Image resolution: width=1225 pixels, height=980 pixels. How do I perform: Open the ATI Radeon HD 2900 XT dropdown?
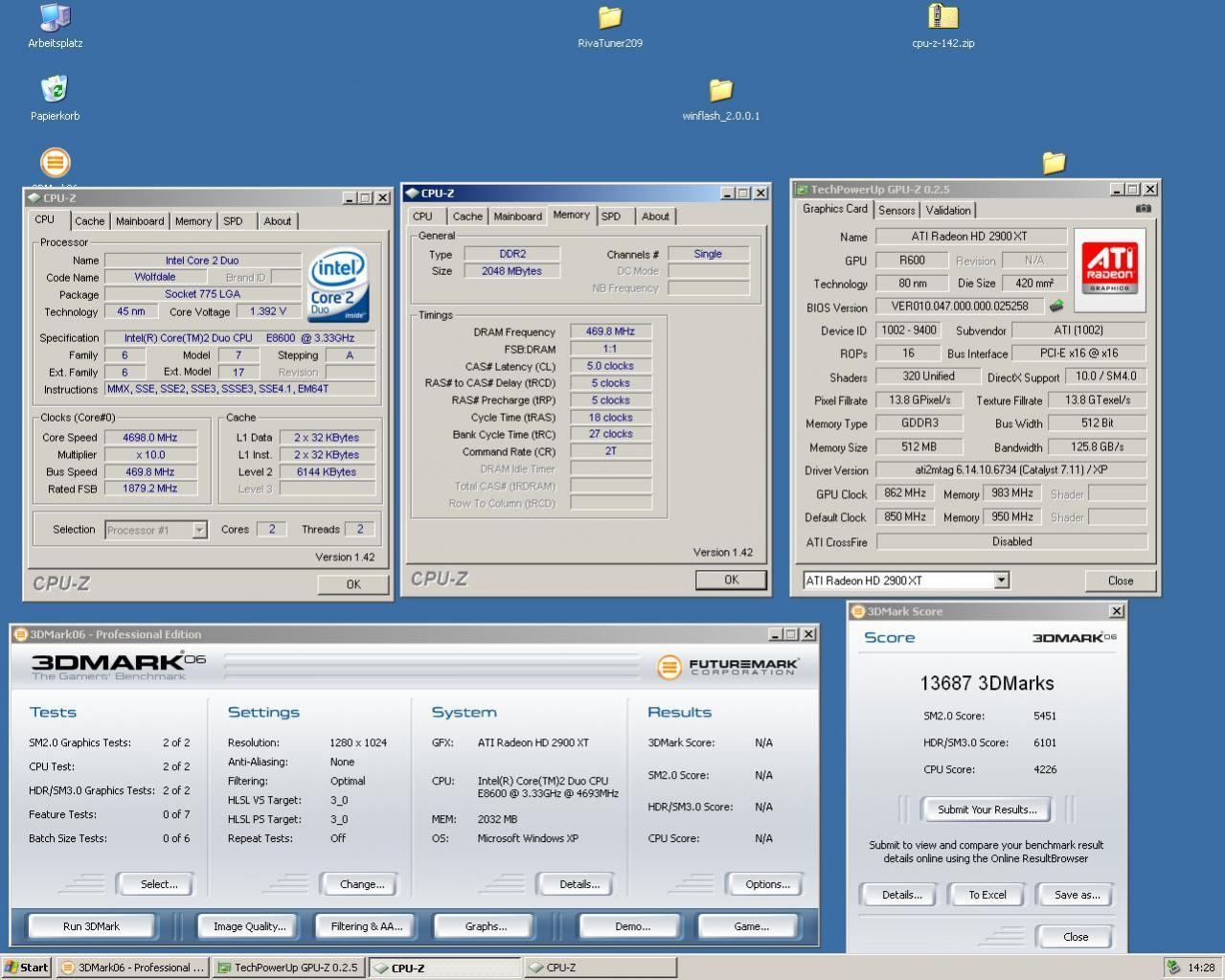1001,581
